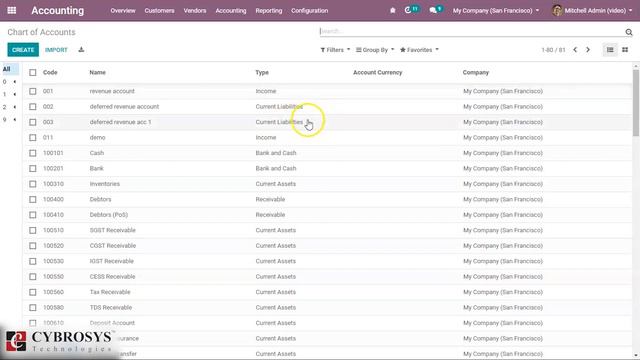Screen dimensions: 640x360
Task: Open the Group By dropdown
Action: 375,50
